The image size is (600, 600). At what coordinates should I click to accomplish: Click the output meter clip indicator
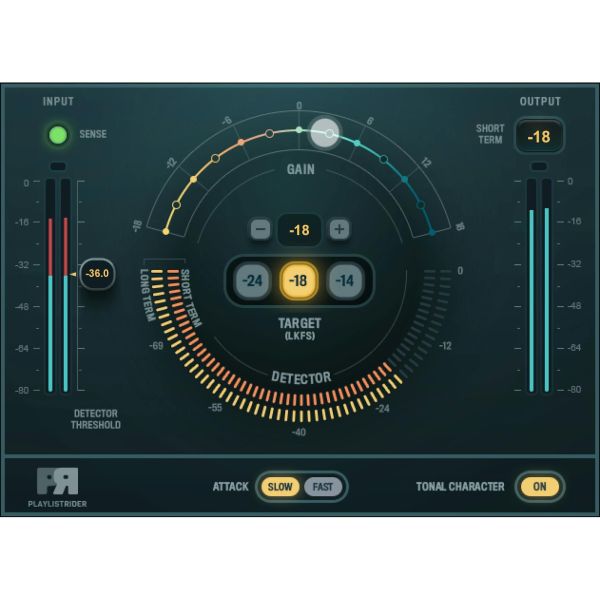point(540,166)
